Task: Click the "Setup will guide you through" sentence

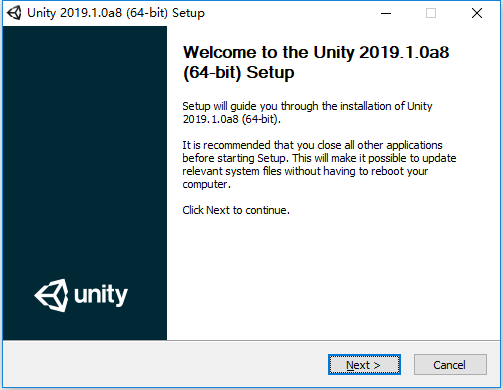Action: coord(307,106)
